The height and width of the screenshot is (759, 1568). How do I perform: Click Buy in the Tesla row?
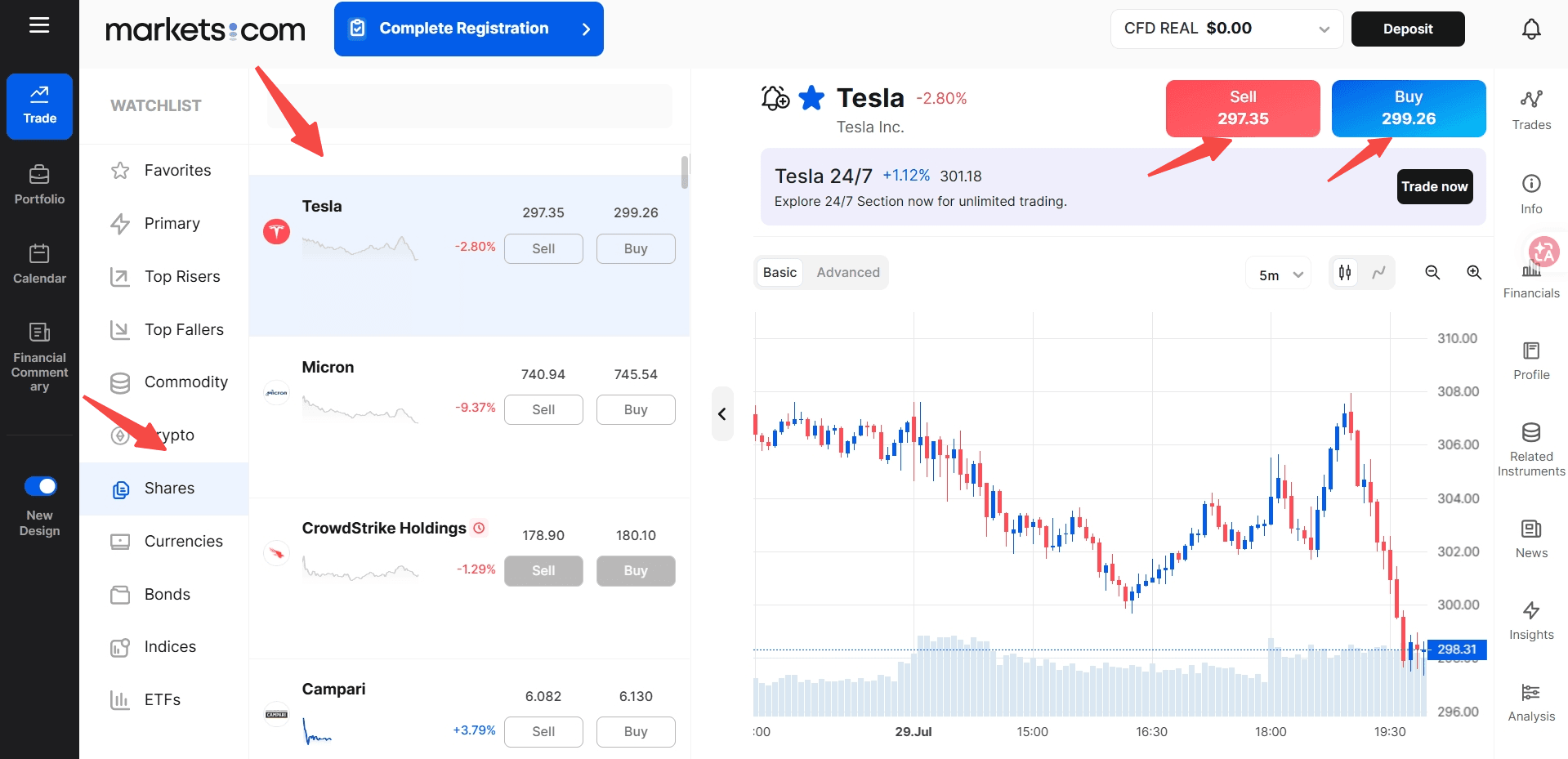click(636, 248)
